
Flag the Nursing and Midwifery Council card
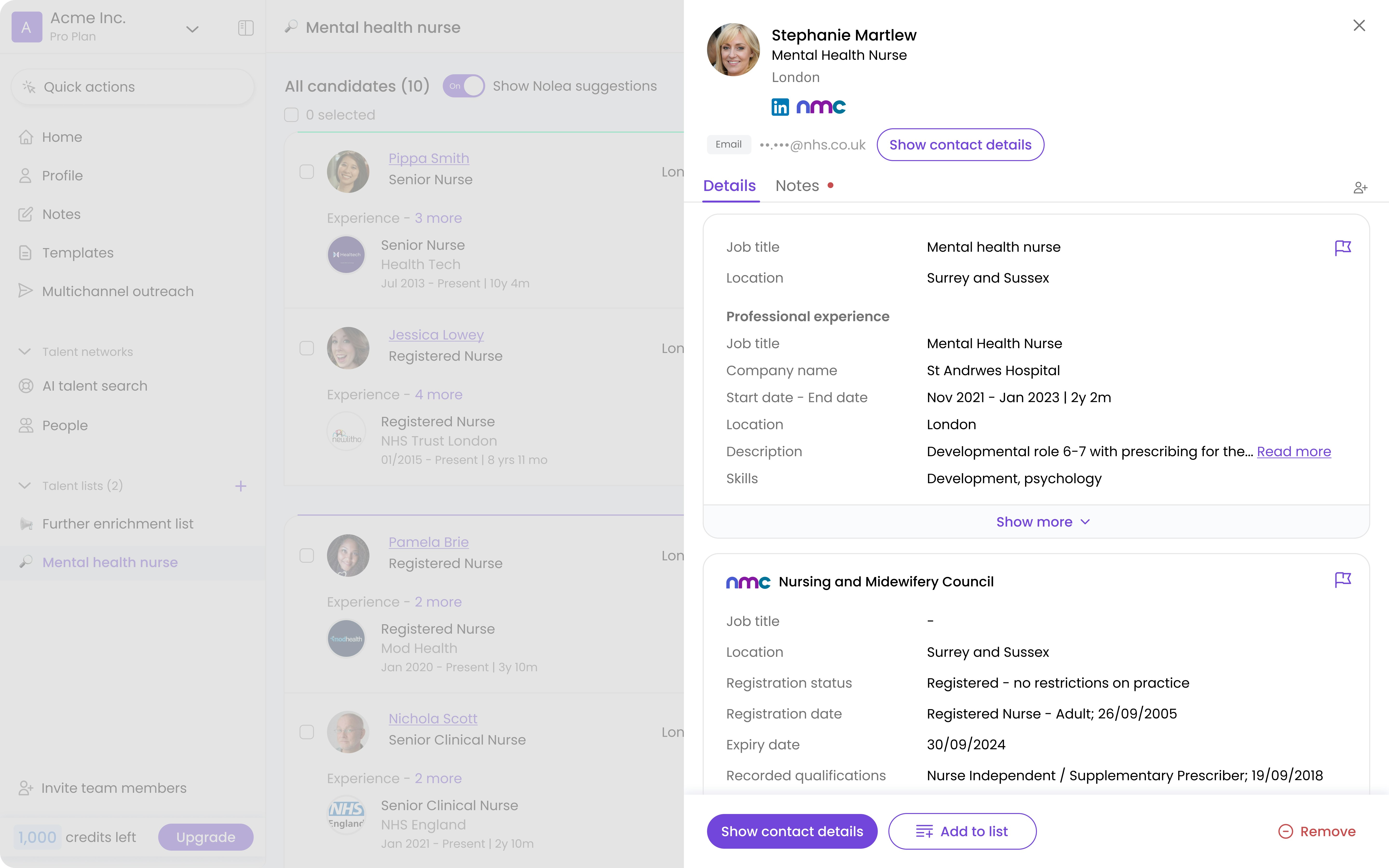1342,580
